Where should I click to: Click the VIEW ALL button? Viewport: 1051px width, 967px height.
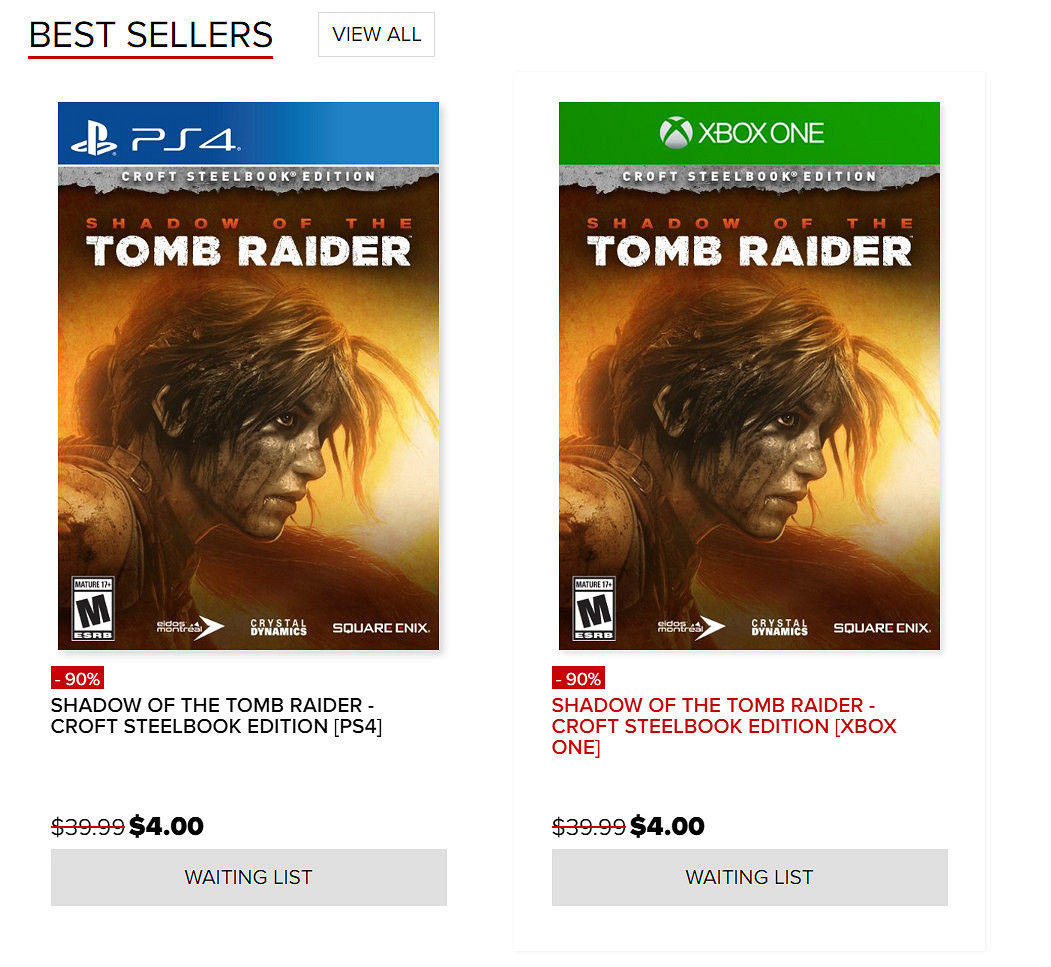point(376,35)
